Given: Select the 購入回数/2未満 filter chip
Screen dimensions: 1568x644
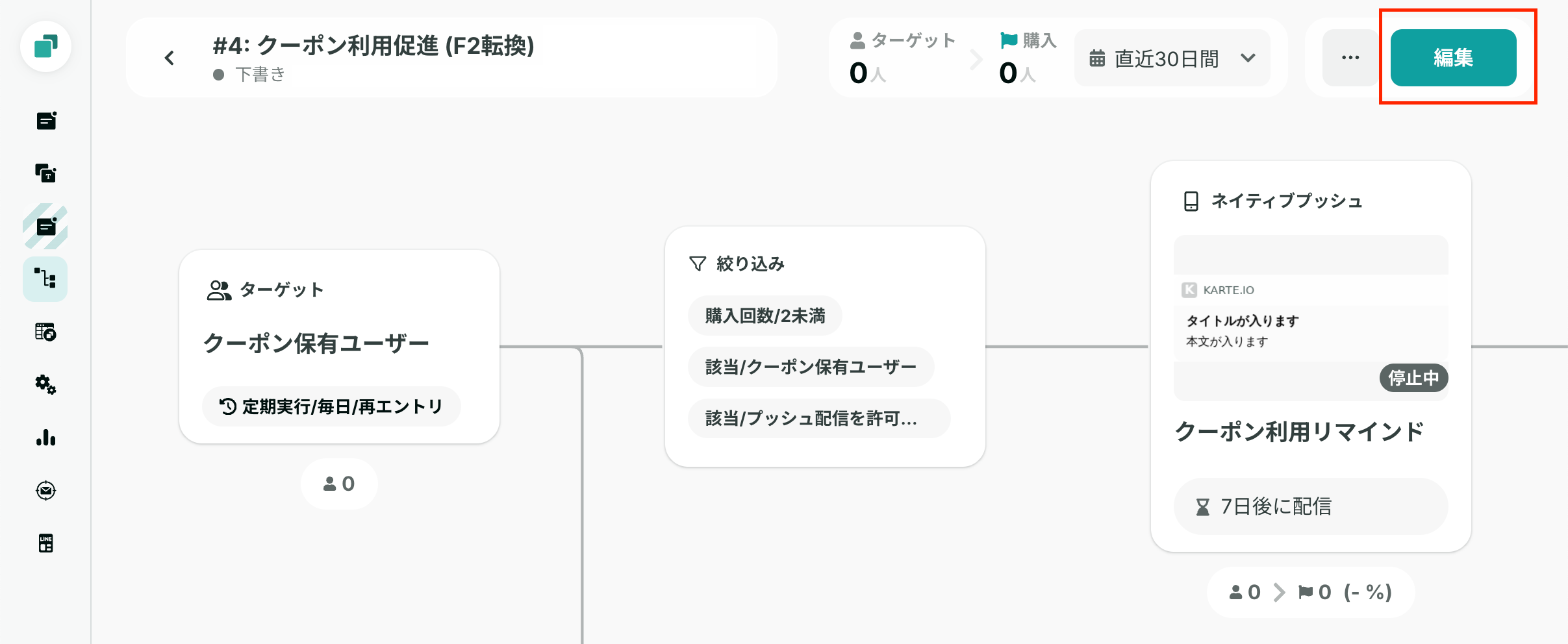Looking at the screenshot, I should point(765,316).
